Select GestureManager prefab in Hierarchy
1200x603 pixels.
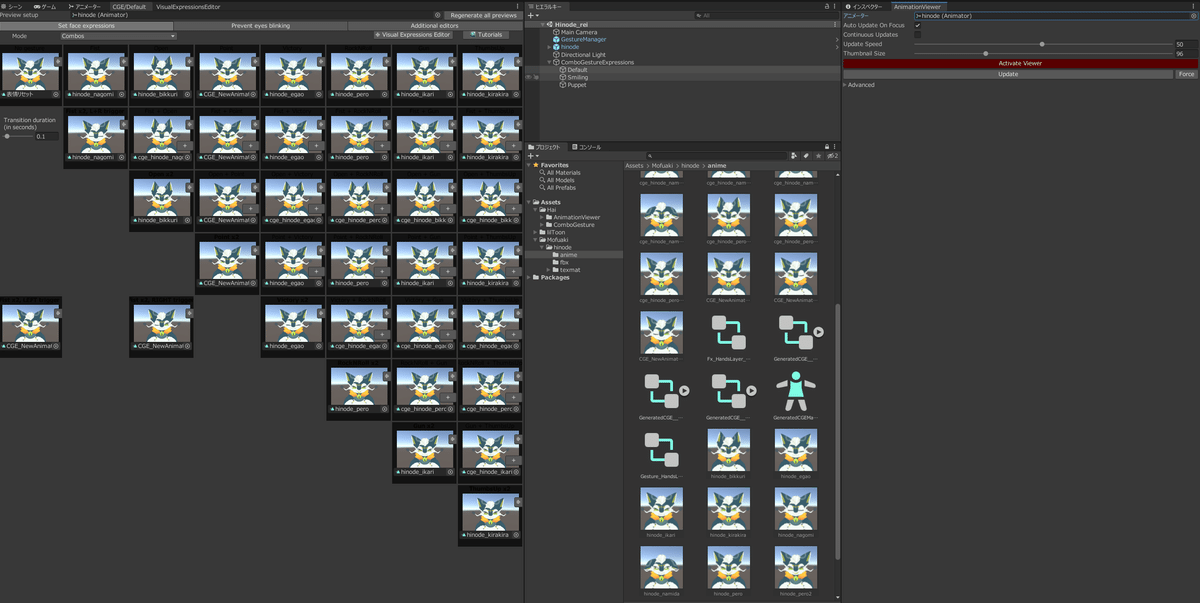pyautogui.click(x=583, y=39)
